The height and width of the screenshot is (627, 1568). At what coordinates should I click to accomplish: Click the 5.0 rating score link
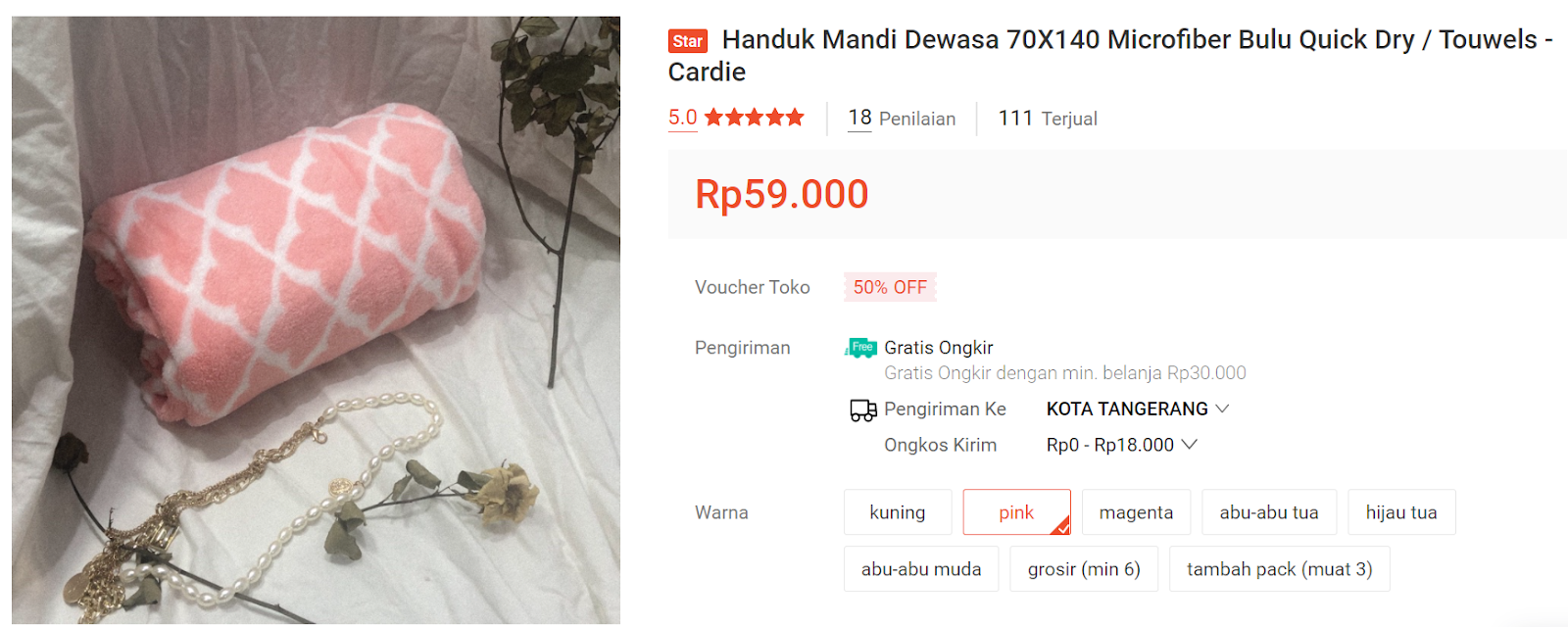tap(683, 118)
